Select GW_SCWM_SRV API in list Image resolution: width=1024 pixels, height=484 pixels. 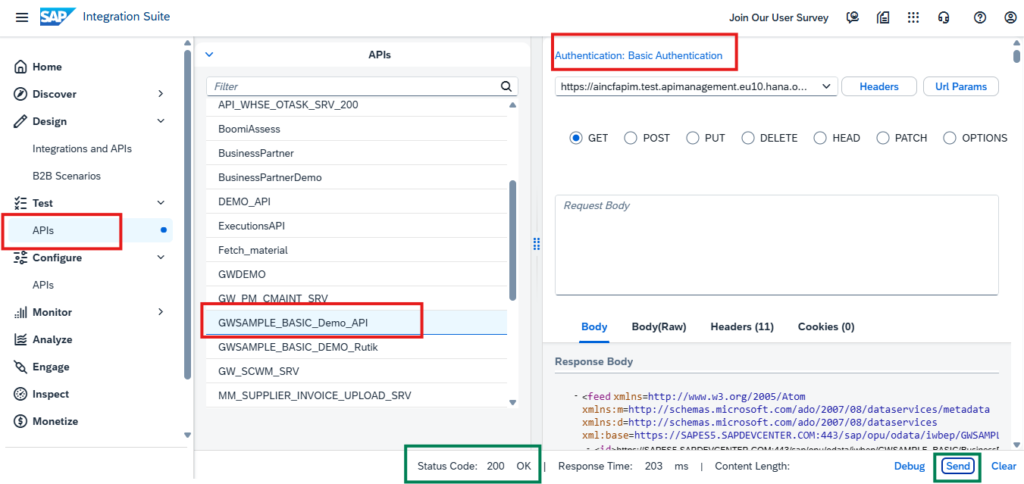(x=357, y=371)
